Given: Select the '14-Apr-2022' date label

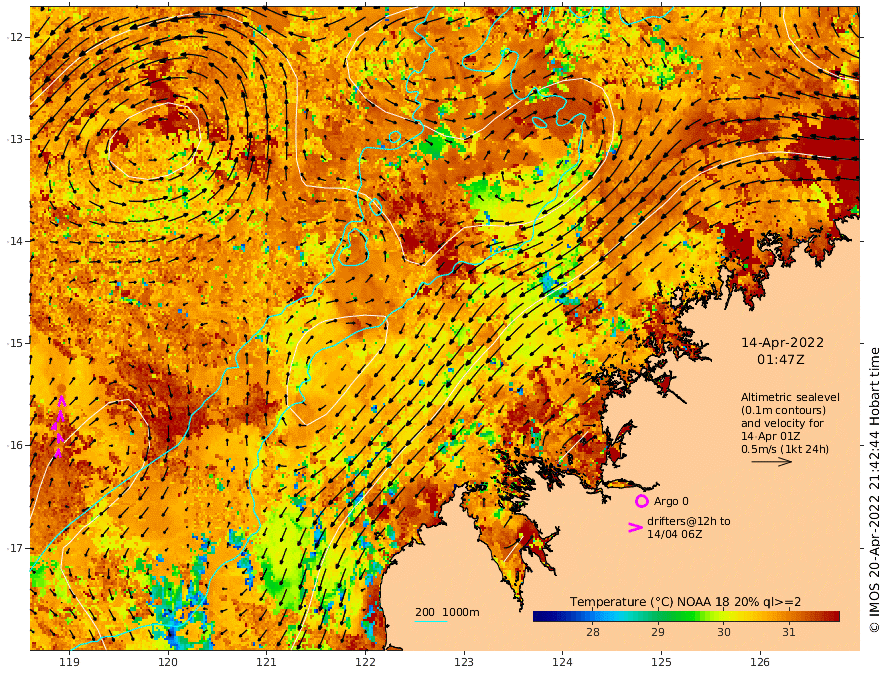Looking at the screenshot, I should tap(782, 342).
